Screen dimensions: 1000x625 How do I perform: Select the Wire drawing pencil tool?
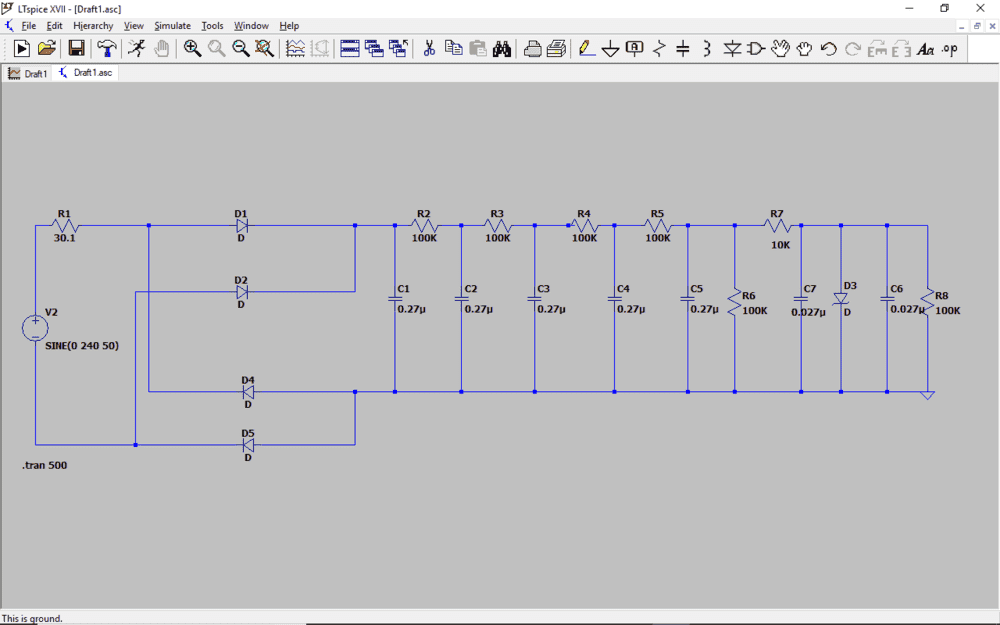pos(585,47)
